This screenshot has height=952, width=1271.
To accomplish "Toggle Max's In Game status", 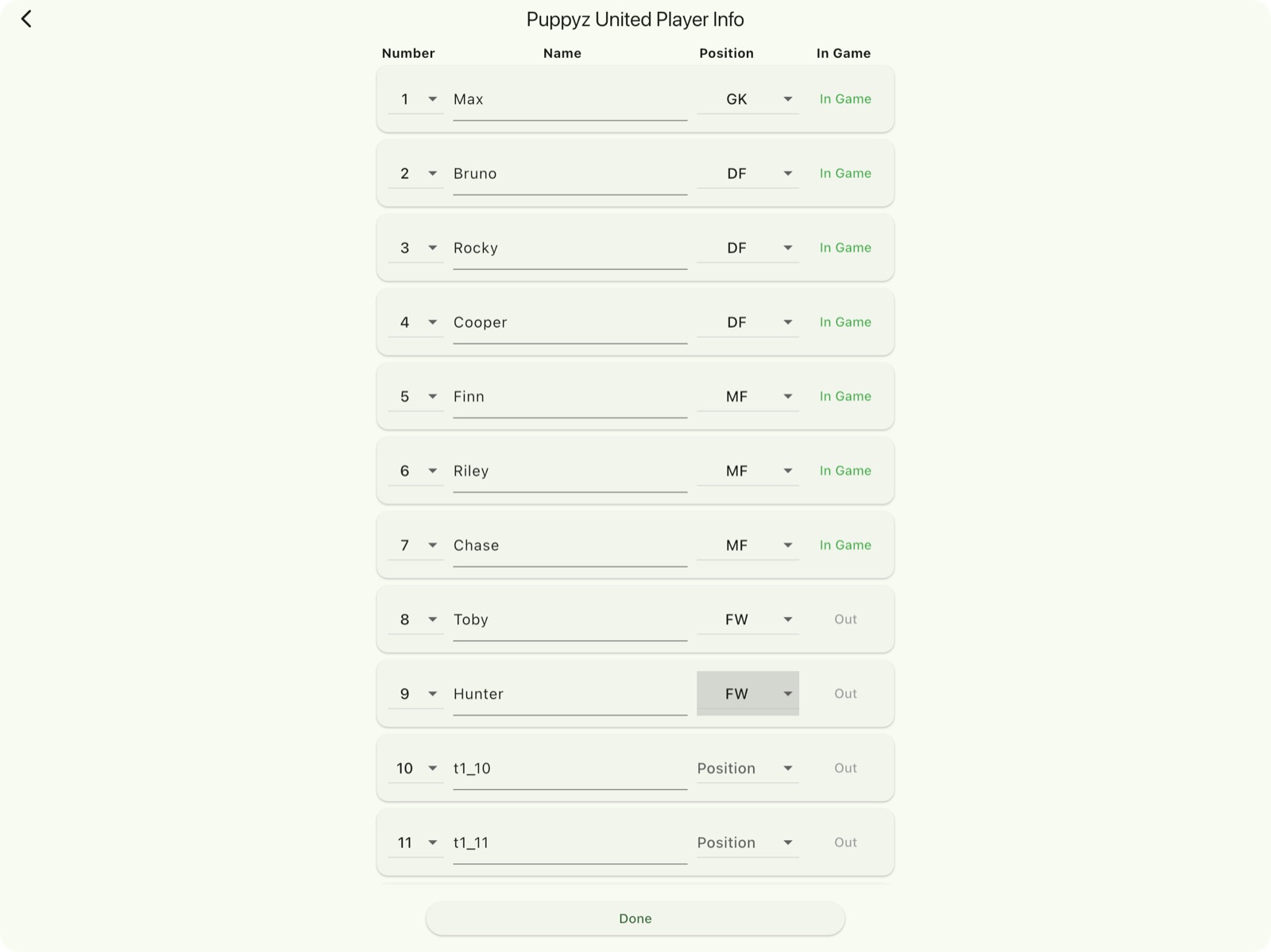I will pyautogui.click(x=844, y=98).
